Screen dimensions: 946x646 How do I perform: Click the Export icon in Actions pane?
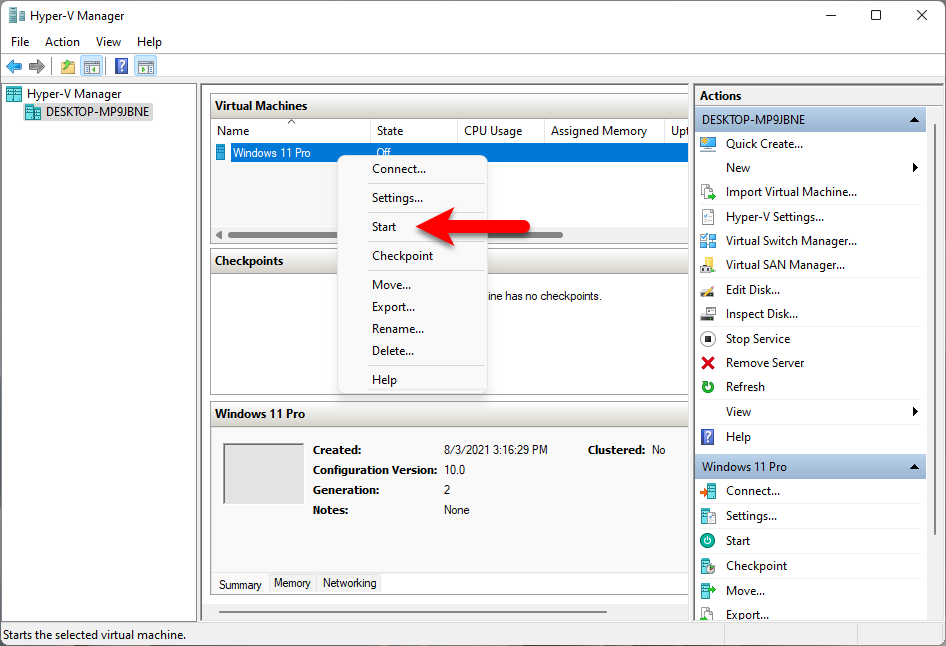(x=708, y=614)
